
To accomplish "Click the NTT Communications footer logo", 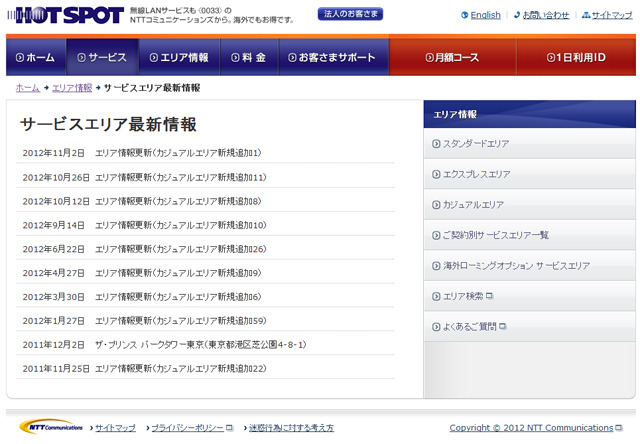I will click(x=51, y=427).
